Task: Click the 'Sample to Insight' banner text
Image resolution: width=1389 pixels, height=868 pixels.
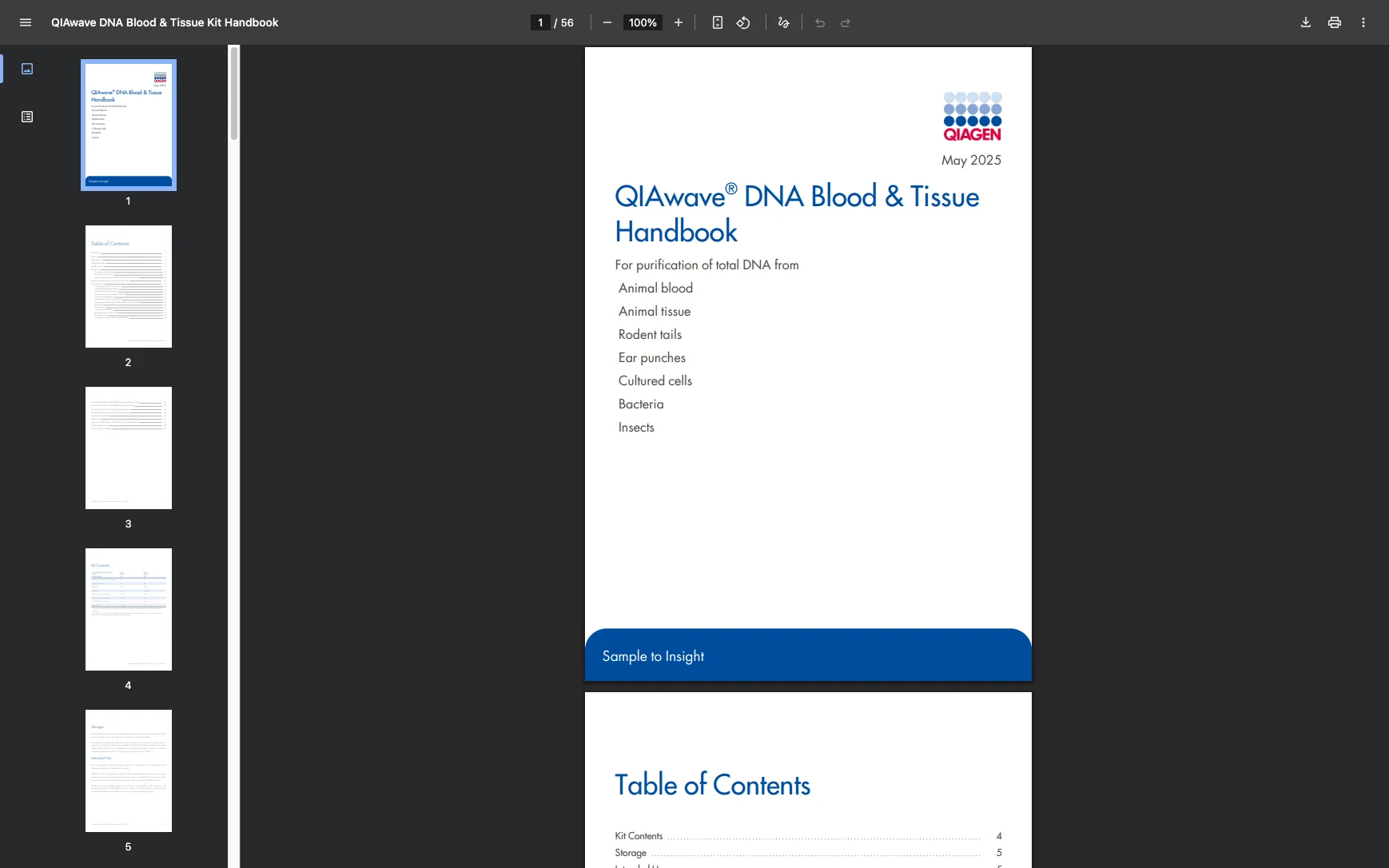Action: click(x=653, y=656)
